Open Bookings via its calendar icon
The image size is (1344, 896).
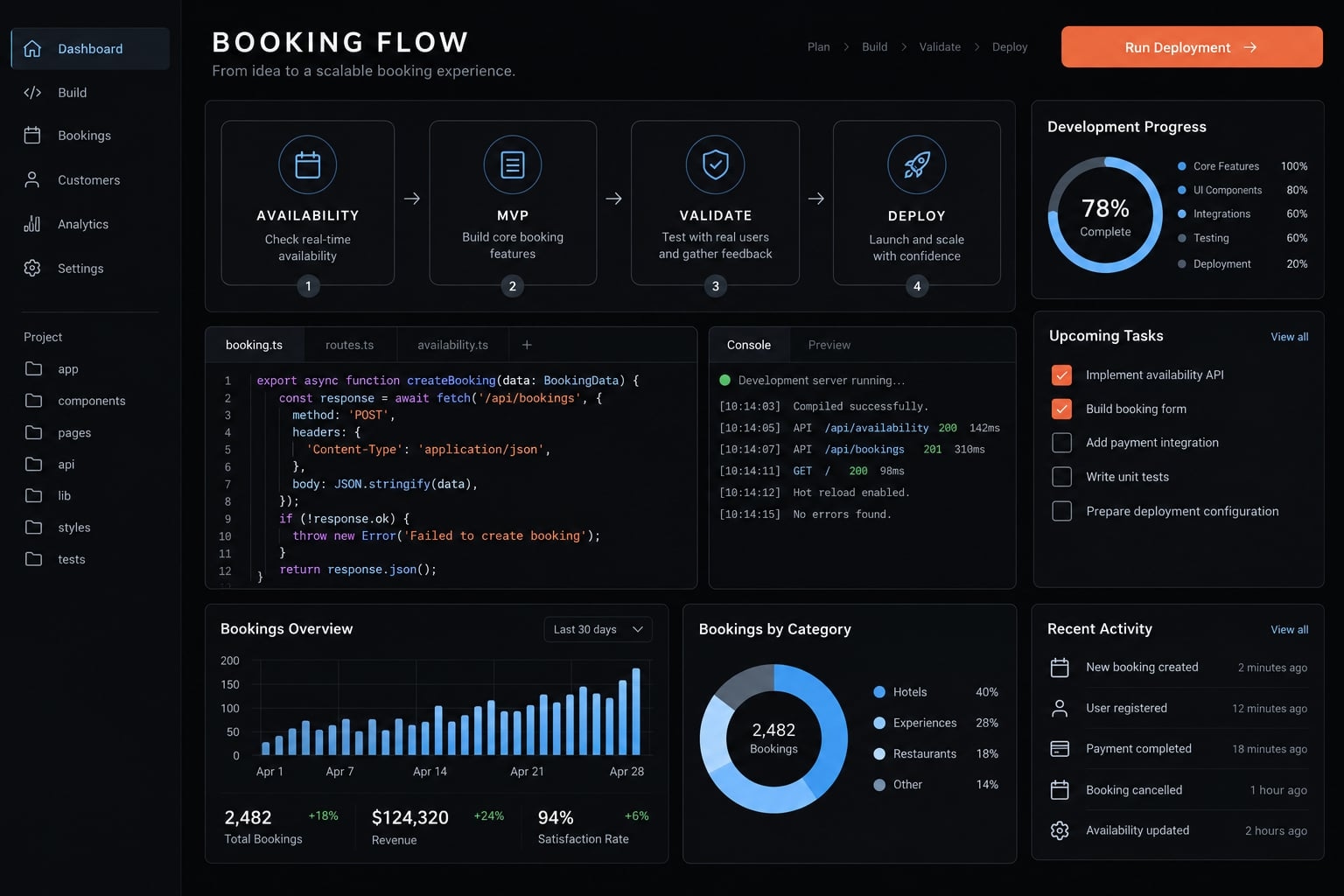click(32, 136)
